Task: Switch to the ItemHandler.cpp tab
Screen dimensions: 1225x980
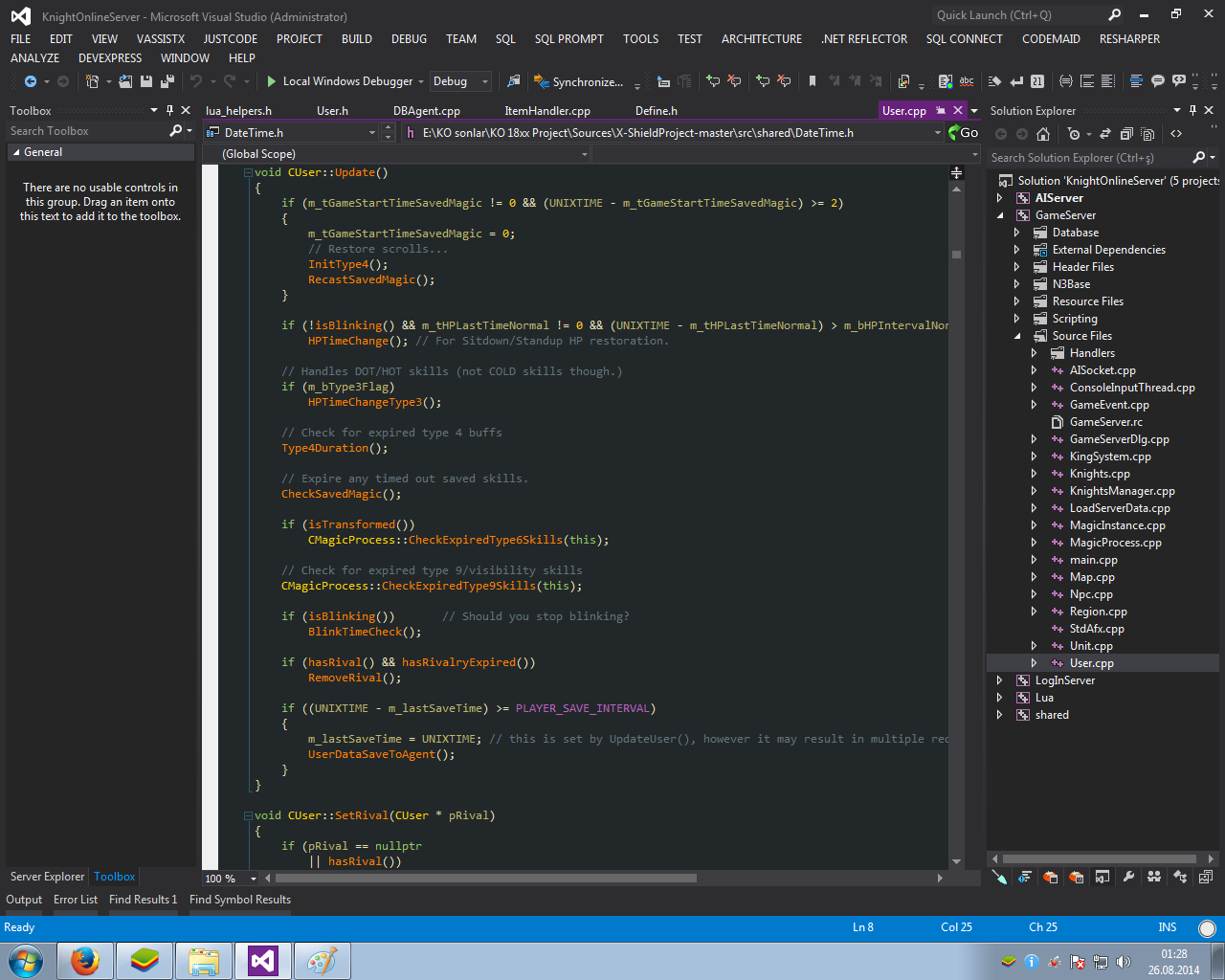Action: point(547,111)
